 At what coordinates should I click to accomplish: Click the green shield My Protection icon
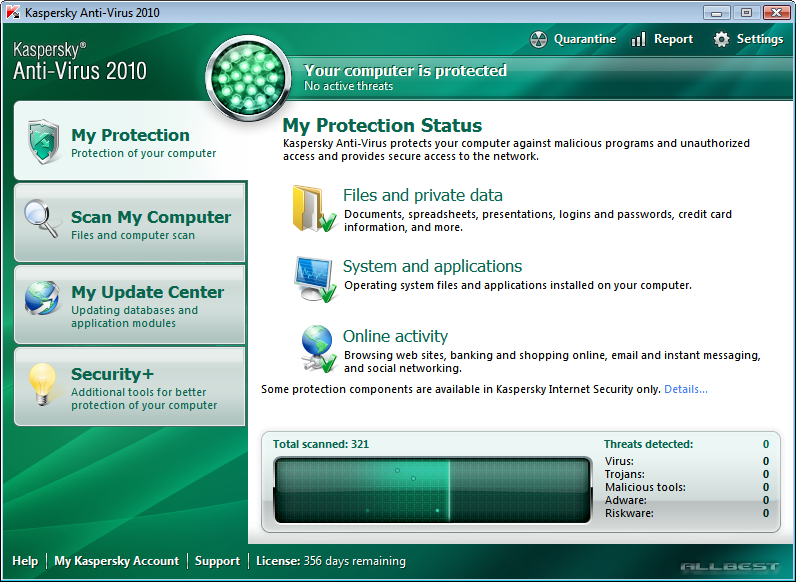click(44, 142)
